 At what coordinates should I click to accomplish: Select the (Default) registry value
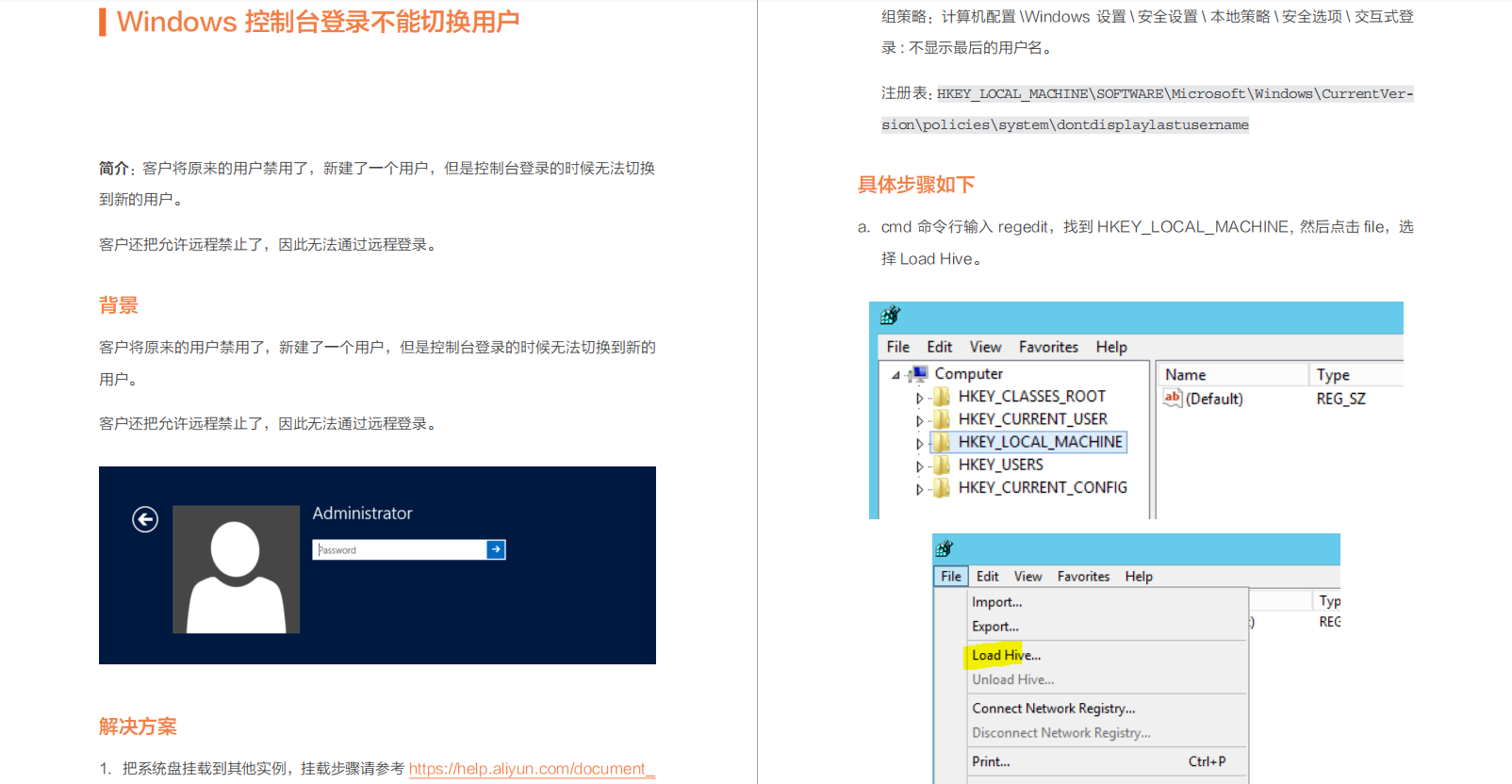1214,399
